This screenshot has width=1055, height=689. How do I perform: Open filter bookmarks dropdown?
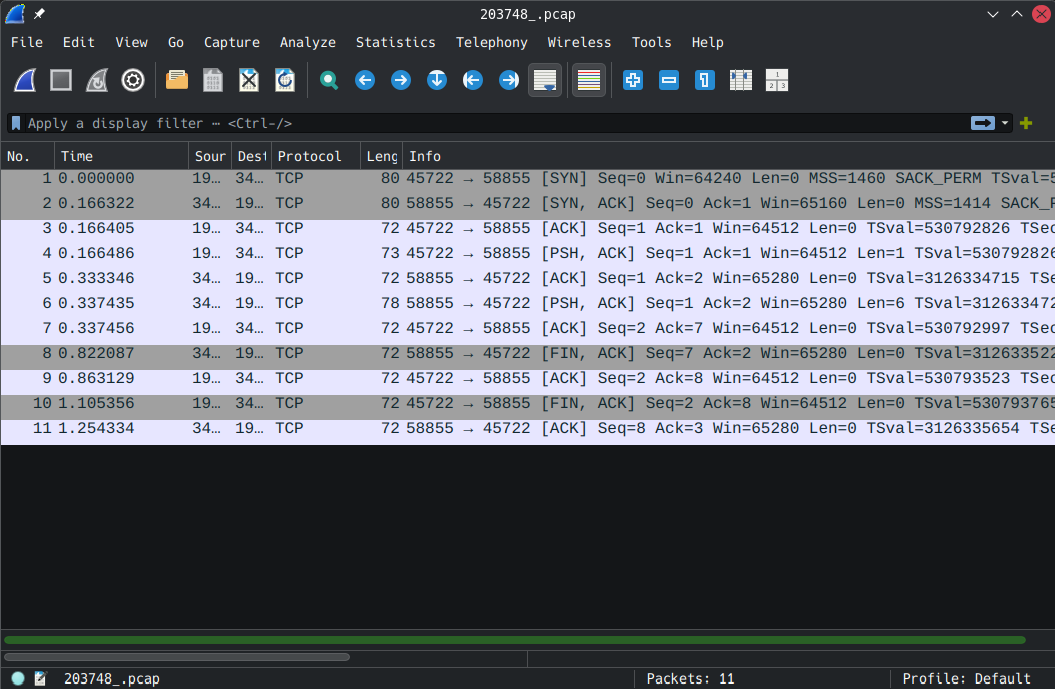16,123
